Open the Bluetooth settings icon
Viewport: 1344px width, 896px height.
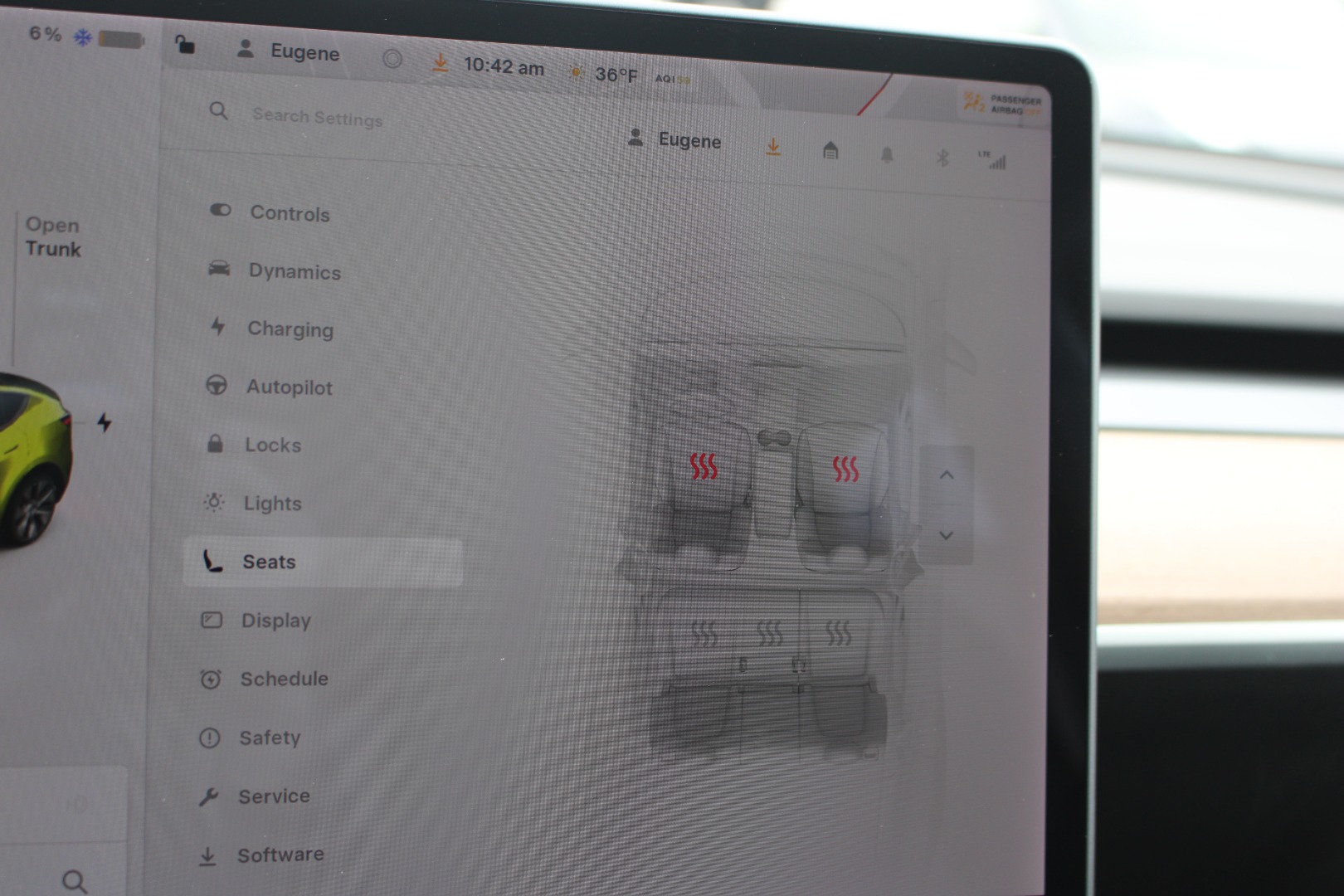(942, 158)
